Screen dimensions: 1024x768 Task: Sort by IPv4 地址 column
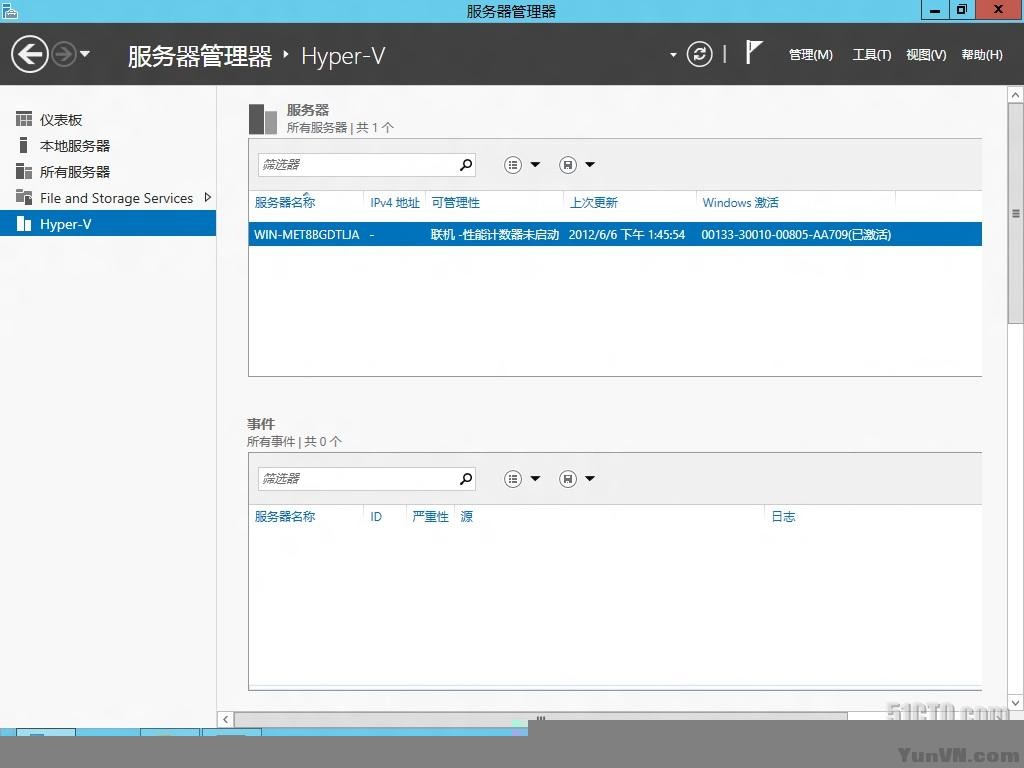394,203
